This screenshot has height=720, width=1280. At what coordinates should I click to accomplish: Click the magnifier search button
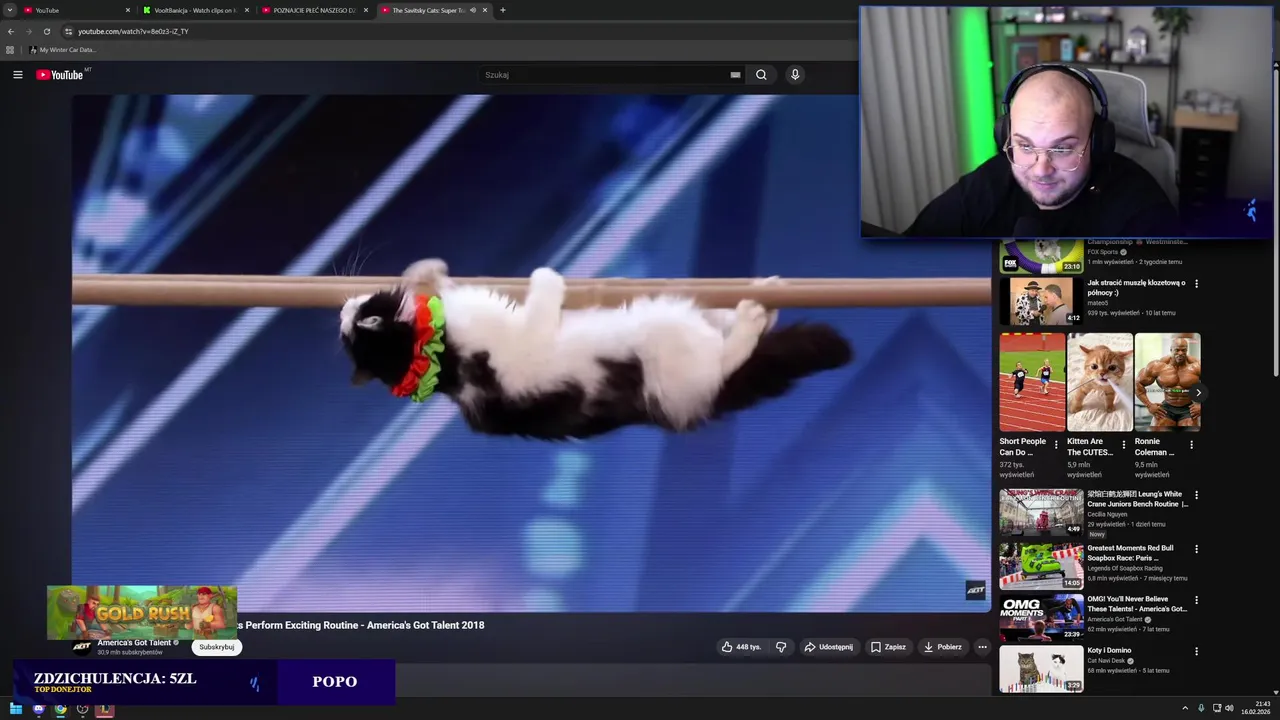click(x=761, y=75)
